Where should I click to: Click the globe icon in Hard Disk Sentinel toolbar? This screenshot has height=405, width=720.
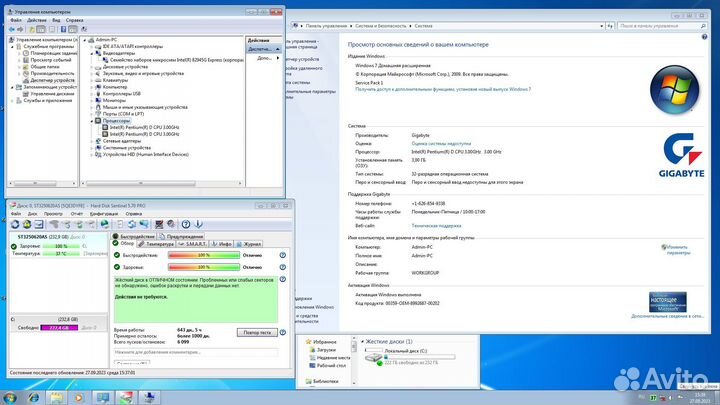105,224
